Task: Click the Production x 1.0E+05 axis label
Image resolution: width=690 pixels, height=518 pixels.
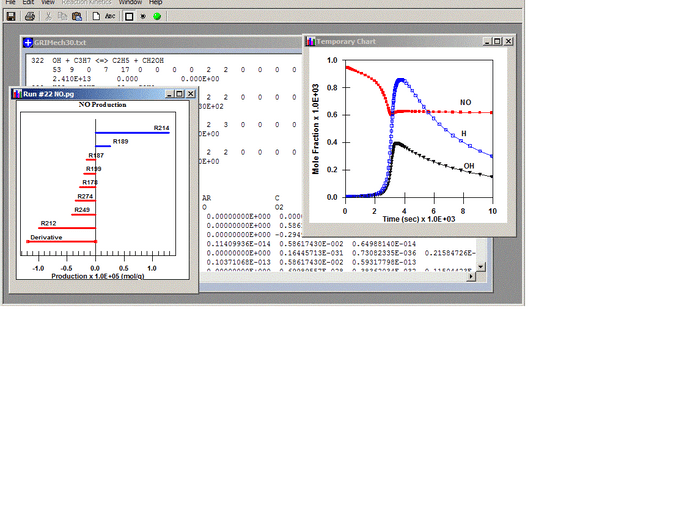Action: tap(98, 276)
